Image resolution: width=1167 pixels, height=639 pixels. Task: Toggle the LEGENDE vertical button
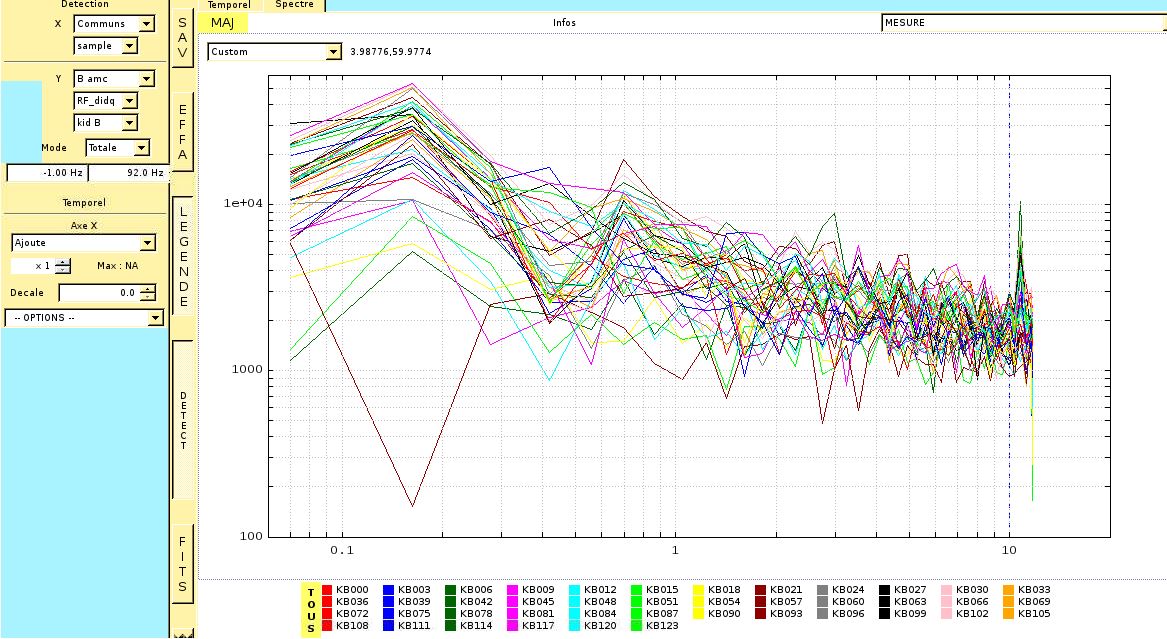182,254
